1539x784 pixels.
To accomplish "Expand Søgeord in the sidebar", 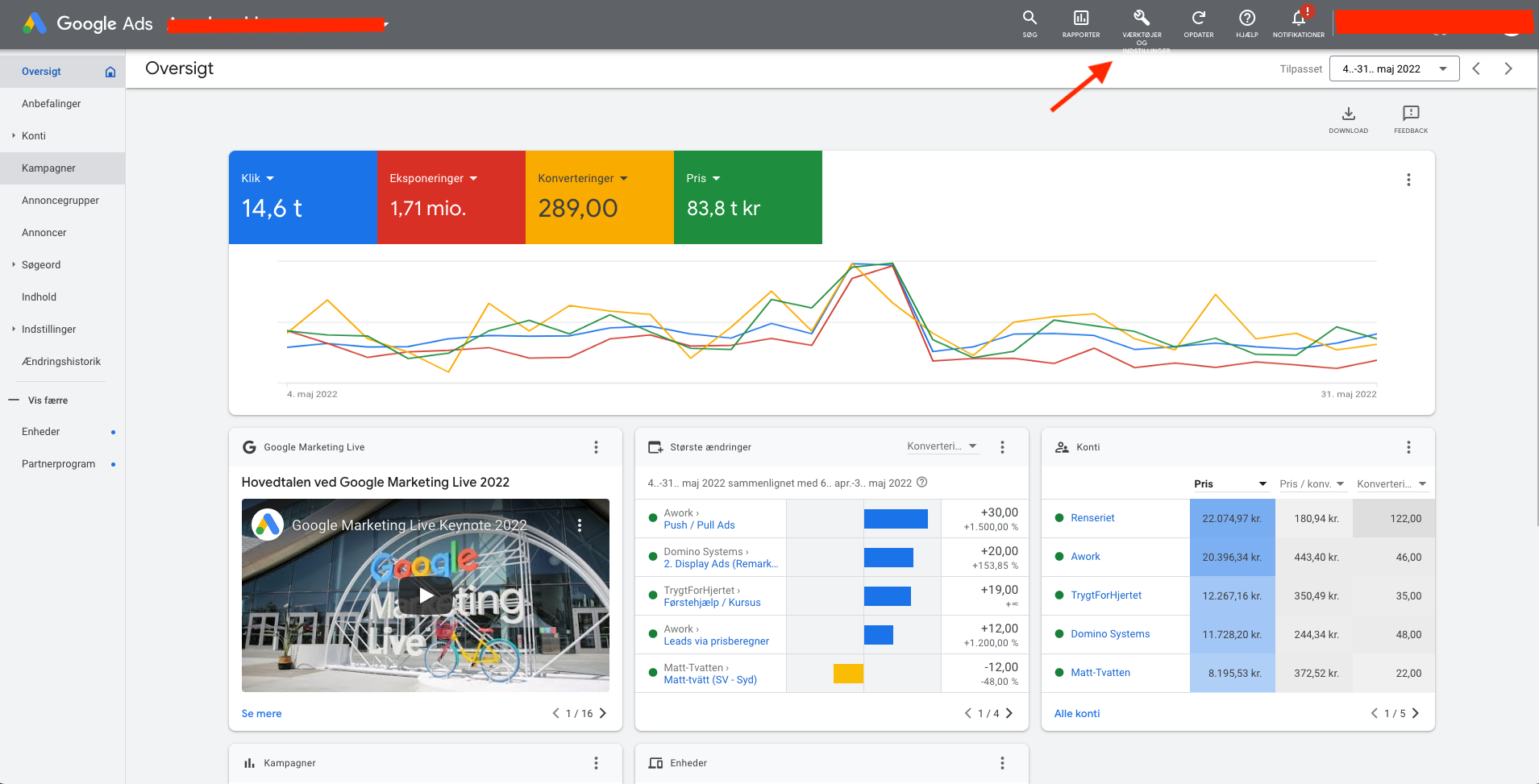I will click(14, 264).
